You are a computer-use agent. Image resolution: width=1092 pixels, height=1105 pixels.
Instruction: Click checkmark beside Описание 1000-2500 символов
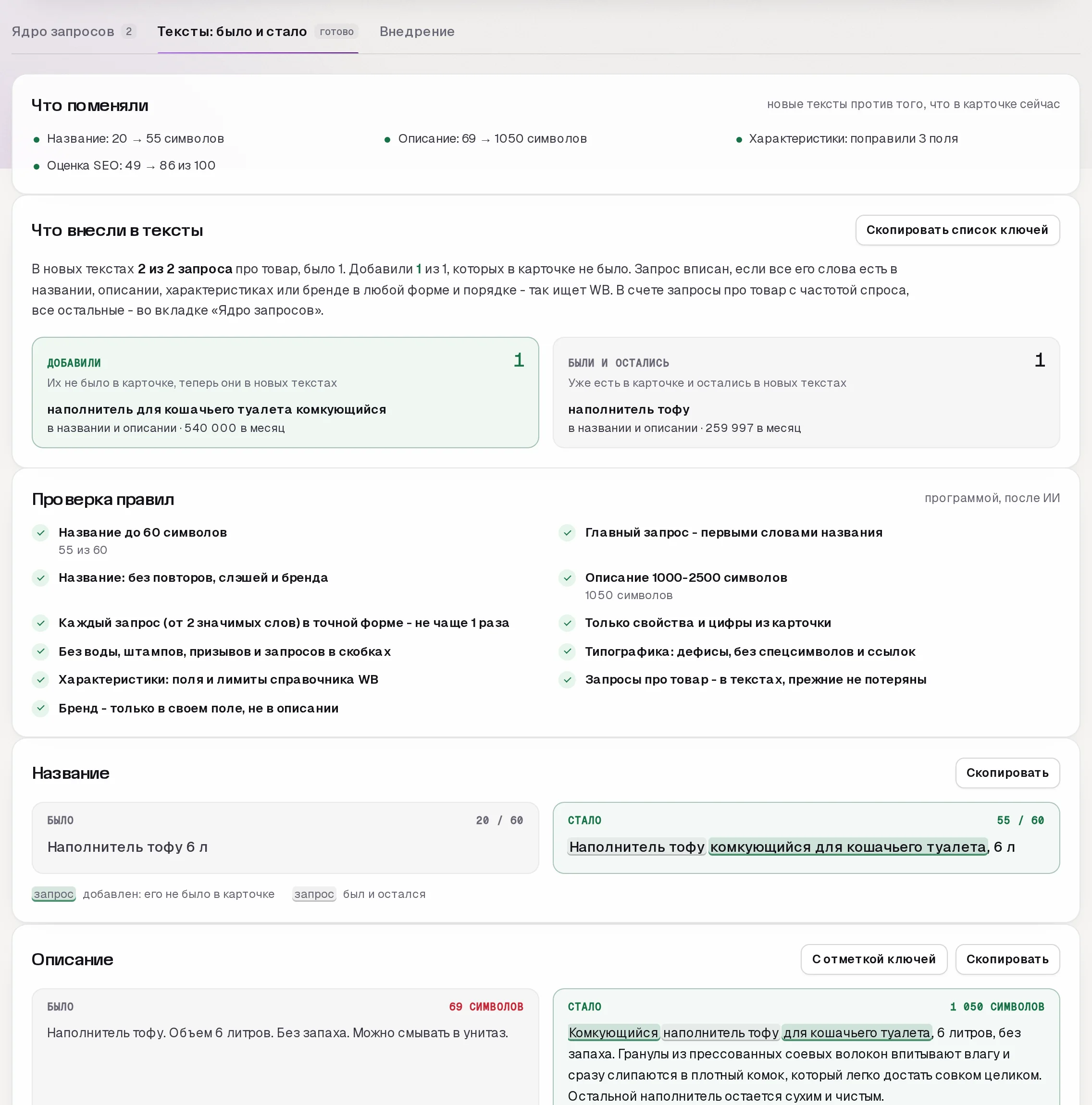pyautogui.click(x=567, y=578)
